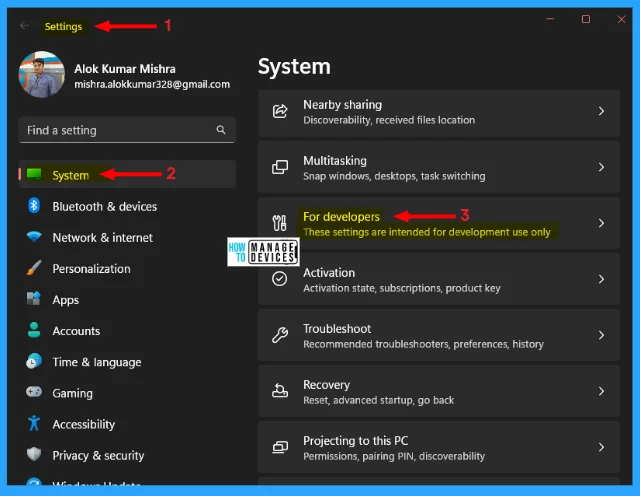This screenshot has height=496, width=640.
Task: Click Projecting to this PC title
Action: coord(356,441)
